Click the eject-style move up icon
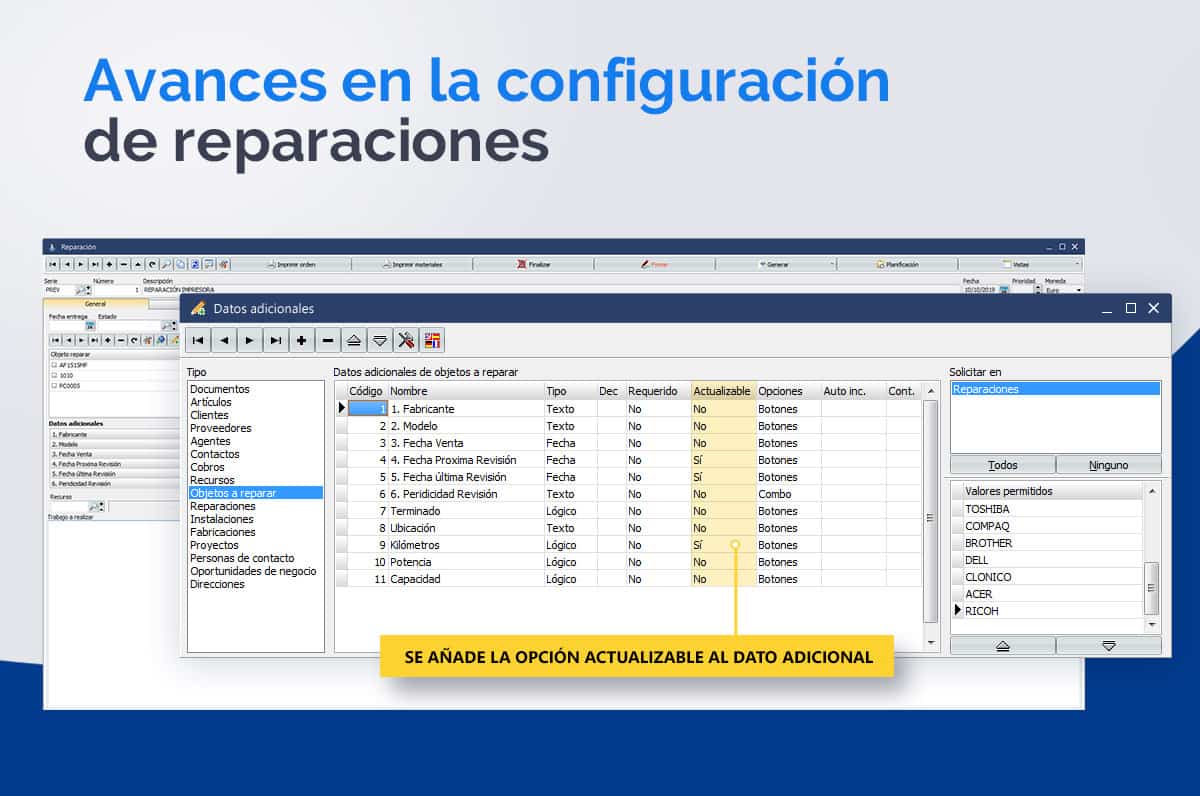Viewport: 1200px width, 796px height. click(354, 340)
